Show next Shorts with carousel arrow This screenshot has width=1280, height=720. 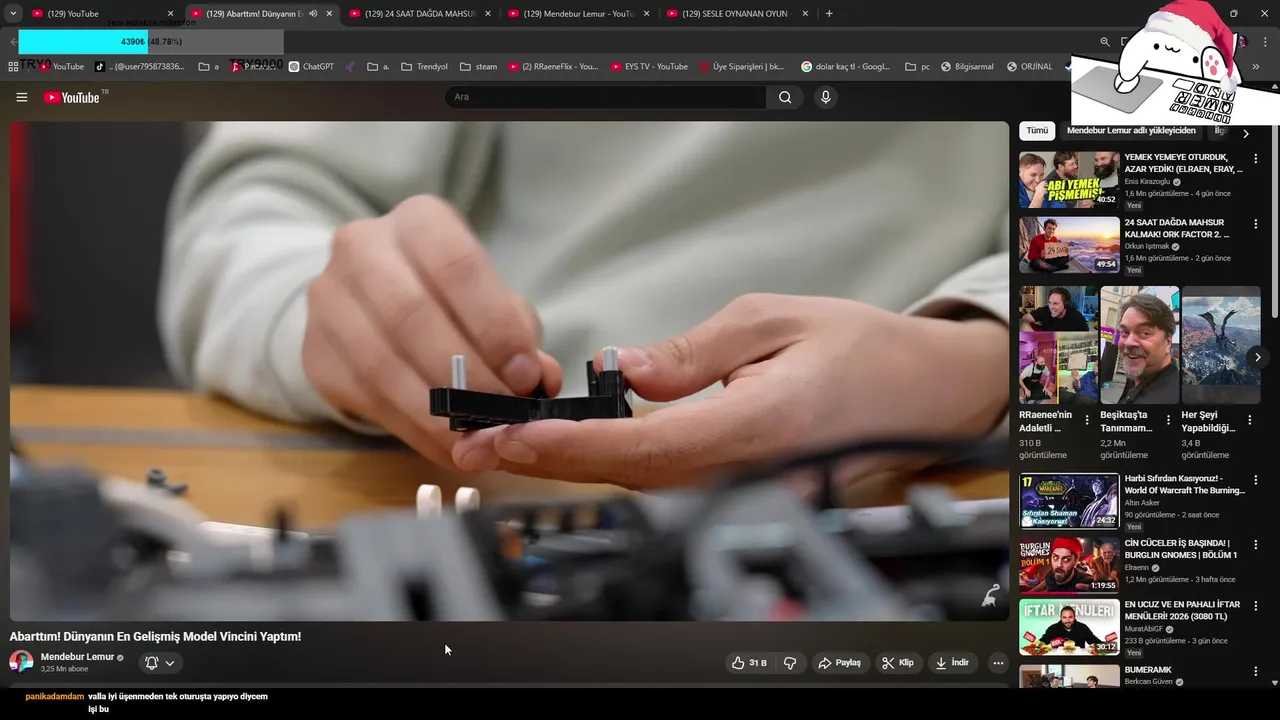(1257, 357)
